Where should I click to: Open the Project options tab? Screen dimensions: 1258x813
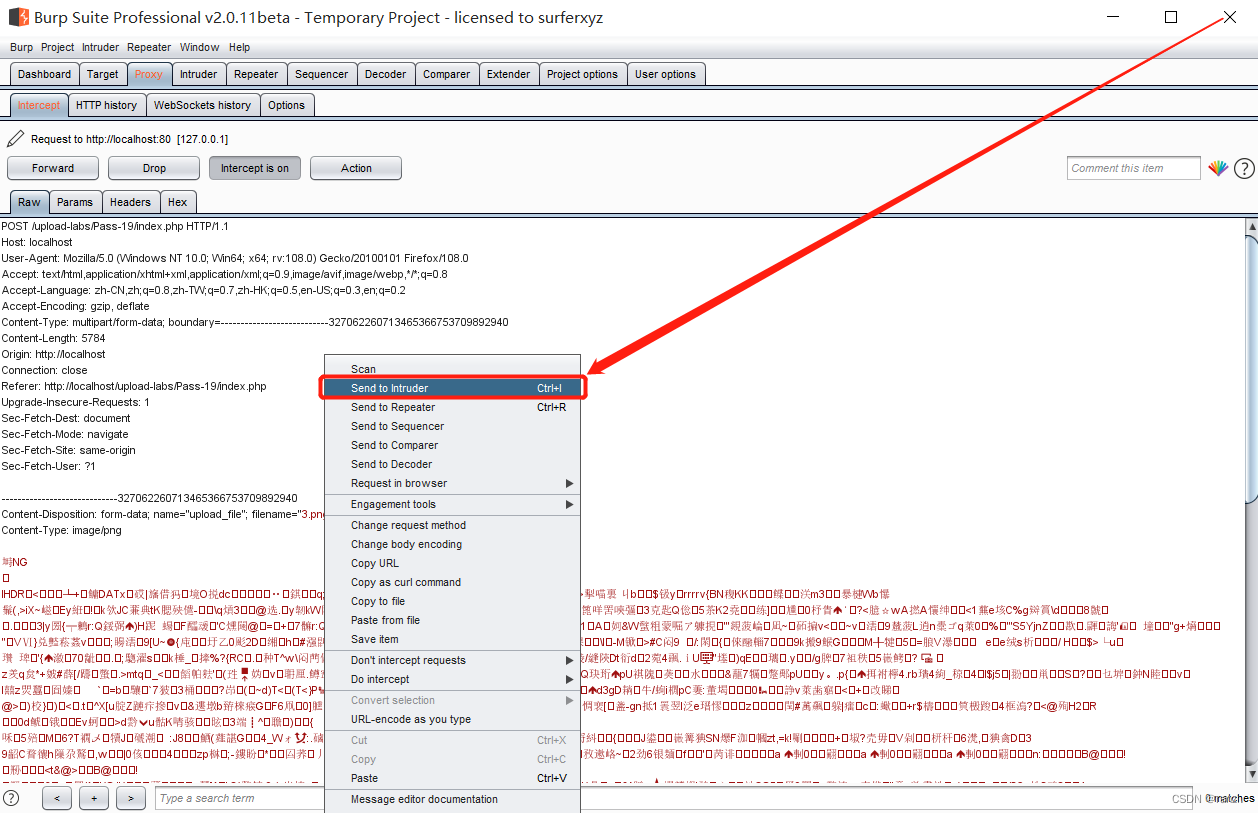582,74
